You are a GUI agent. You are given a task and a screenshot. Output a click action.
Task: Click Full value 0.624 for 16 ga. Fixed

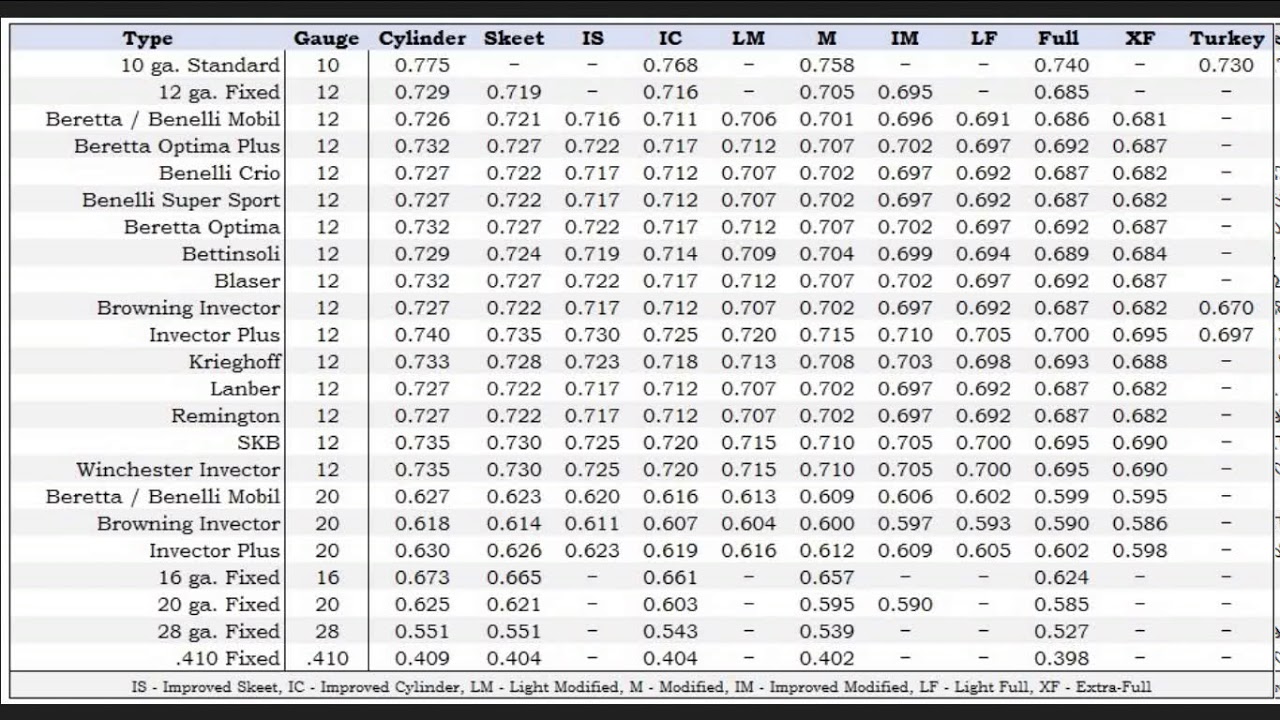1061,578
